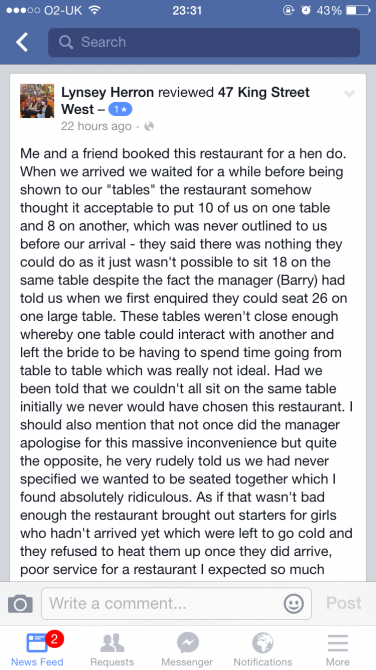Tap the 1-star rating badge
This screenshot has height=670, width=376.
click(120, 109)
